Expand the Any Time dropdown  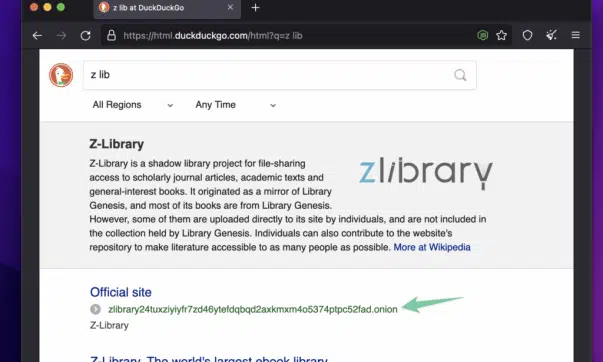click(235, 105)
